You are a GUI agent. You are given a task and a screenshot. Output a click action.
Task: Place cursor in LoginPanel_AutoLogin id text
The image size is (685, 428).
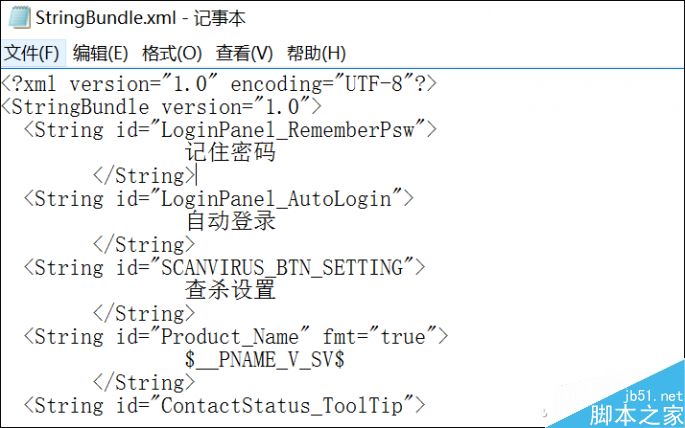tap(277, 199)
